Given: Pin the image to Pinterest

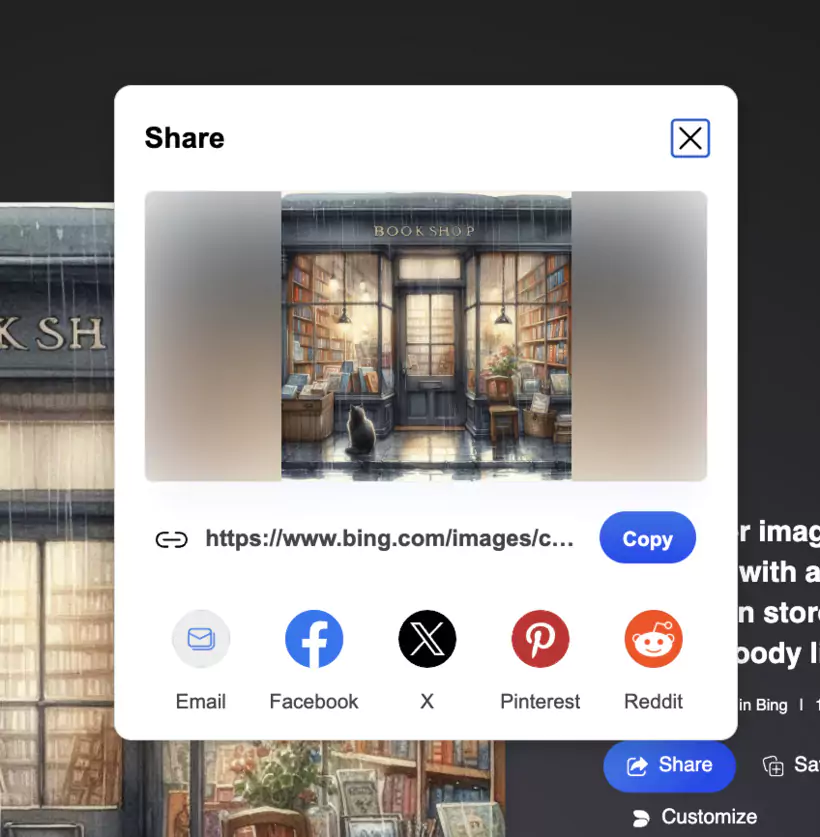Looking at the screenshot, I should (x=540, y=639).
